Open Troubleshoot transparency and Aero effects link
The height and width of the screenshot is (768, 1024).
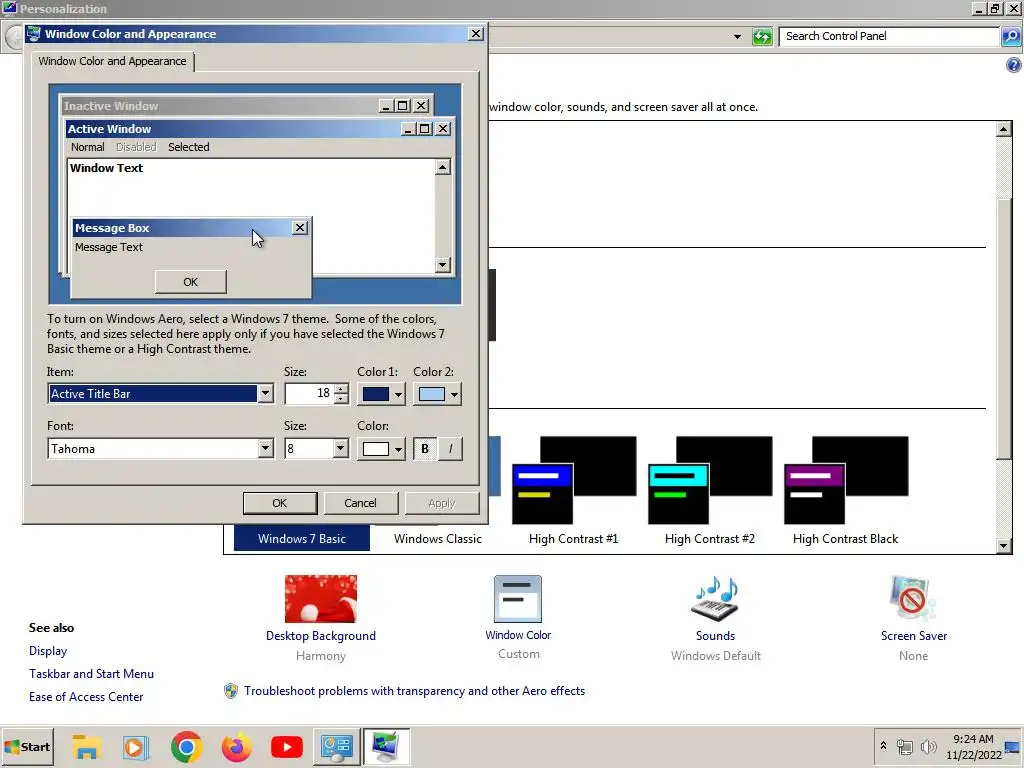pyautogui.click(x=415, y=691)
